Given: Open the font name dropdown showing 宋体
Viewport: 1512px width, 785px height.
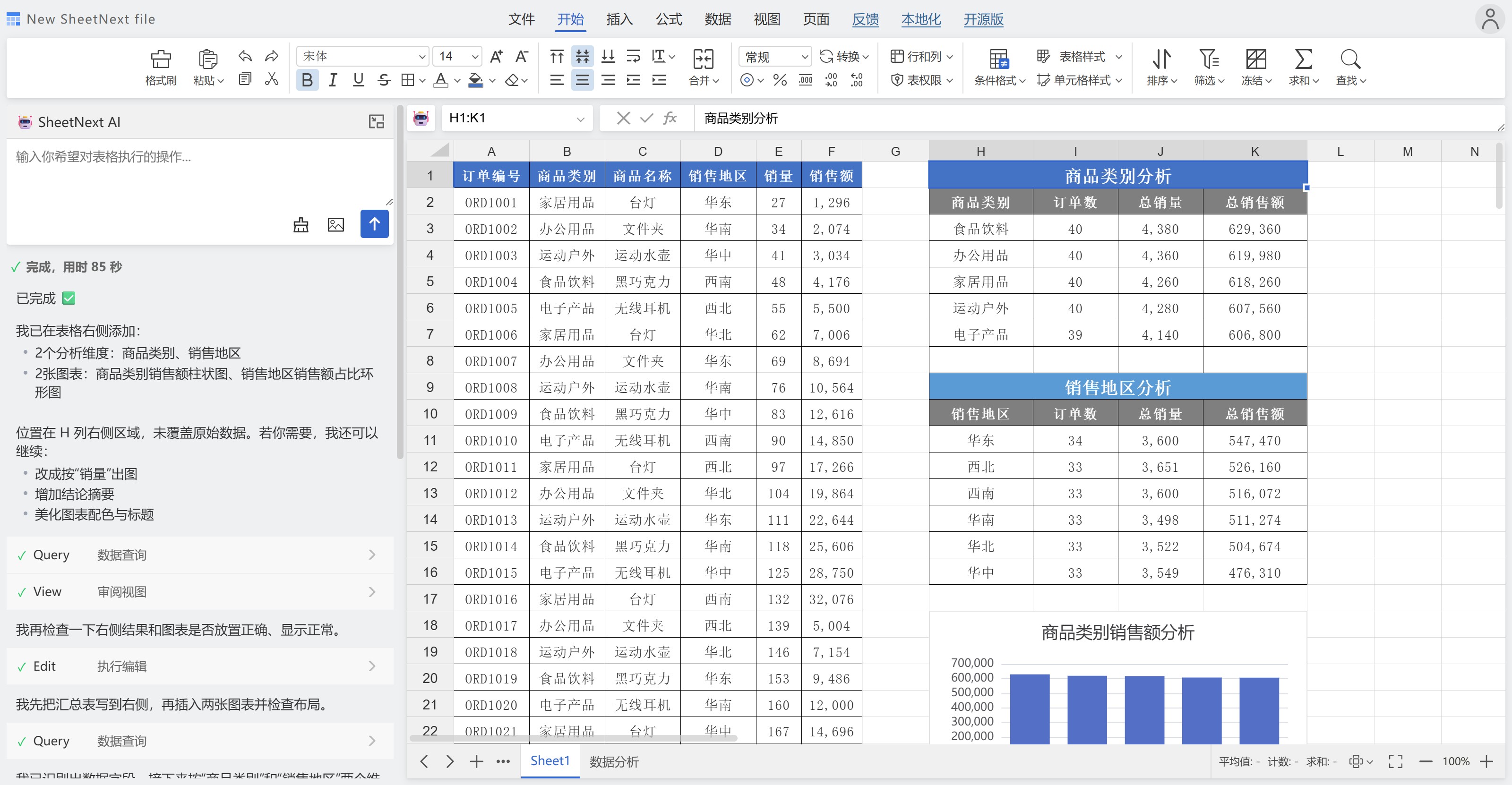Looking at the screenshot, I should [x=363, y=56].
